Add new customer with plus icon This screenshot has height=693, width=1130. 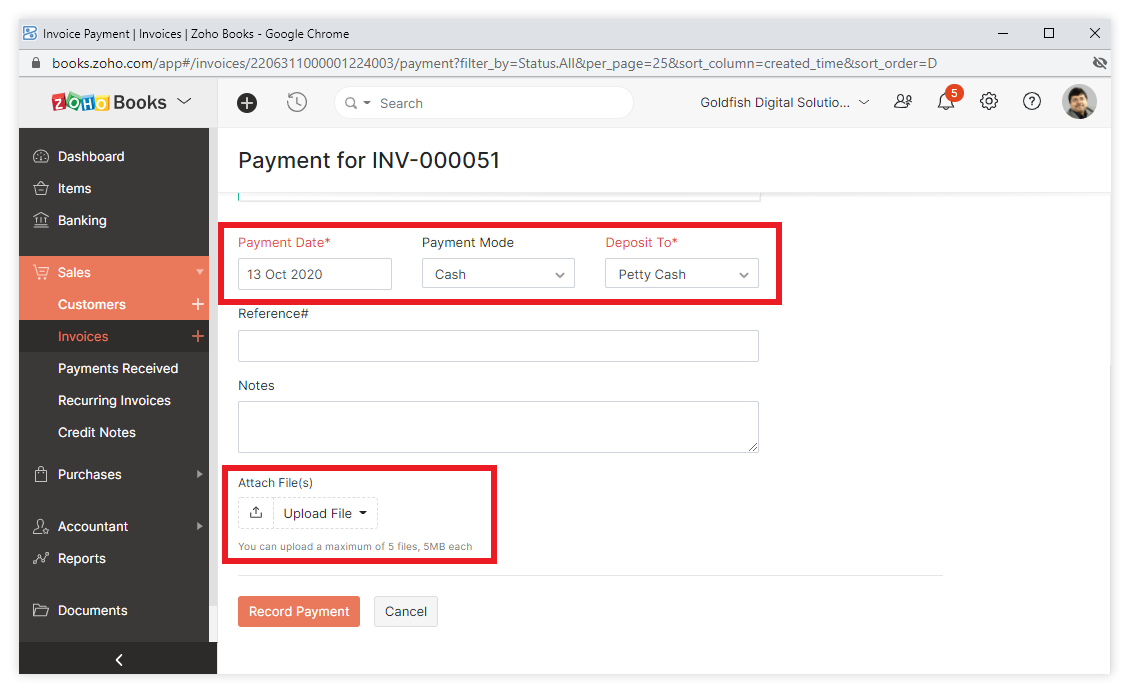tap(198, 304)
